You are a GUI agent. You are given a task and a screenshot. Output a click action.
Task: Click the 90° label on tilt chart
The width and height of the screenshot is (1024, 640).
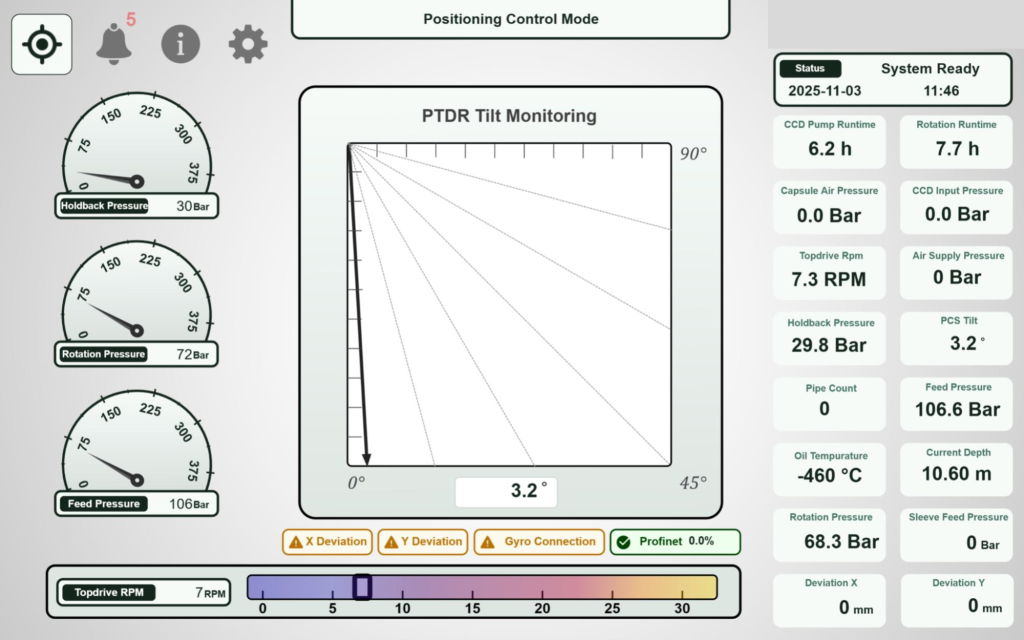tap(693, 153)
